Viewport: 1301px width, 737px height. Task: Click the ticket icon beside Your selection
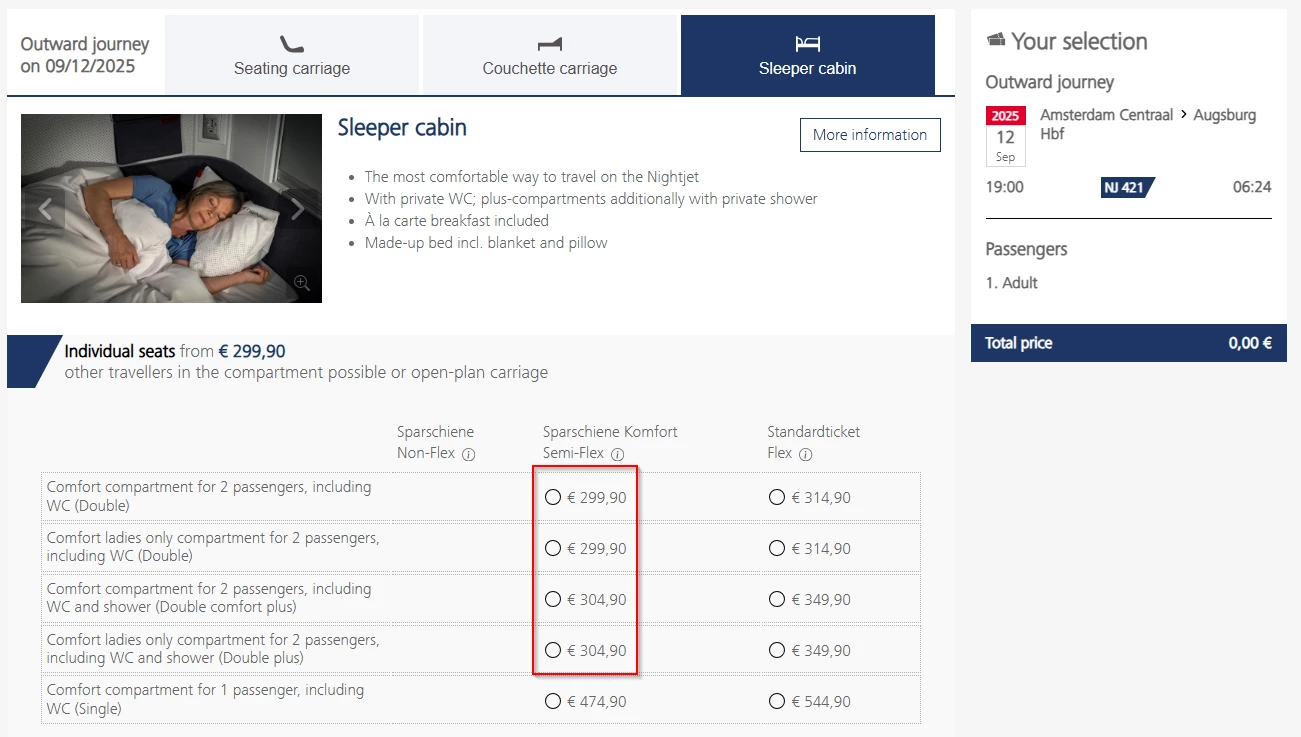click(995, 41)
